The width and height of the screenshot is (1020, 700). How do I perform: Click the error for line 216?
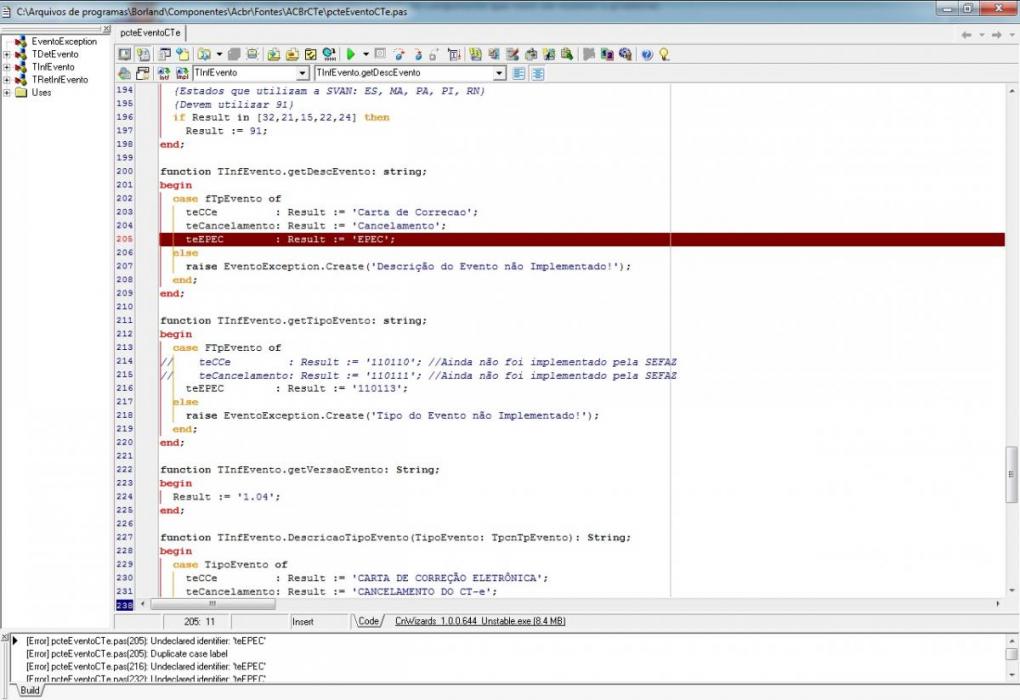146,666
